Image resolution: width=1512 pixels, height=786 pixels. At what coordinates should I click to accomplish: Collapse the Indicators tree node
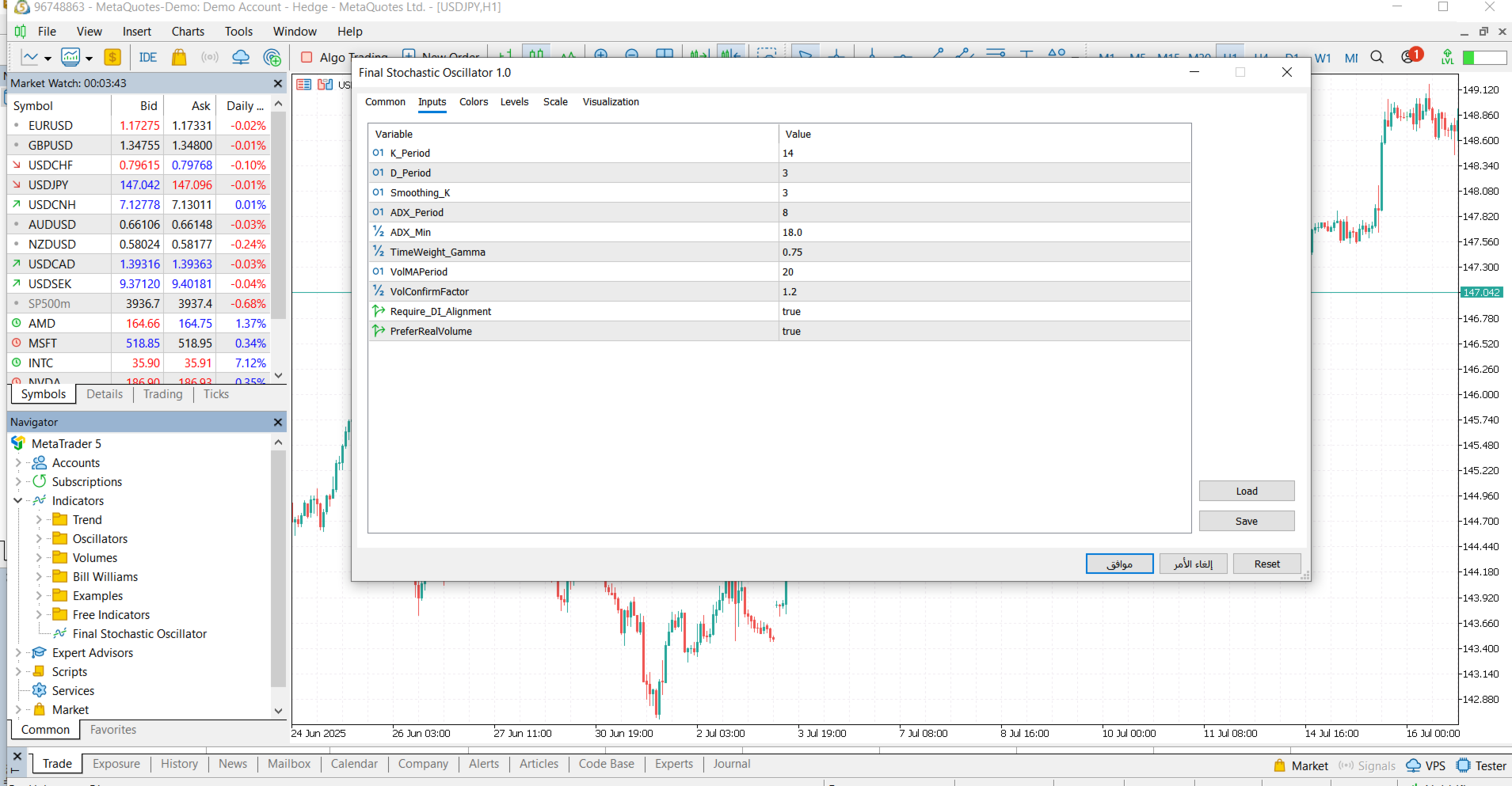(x=18, y=500)
